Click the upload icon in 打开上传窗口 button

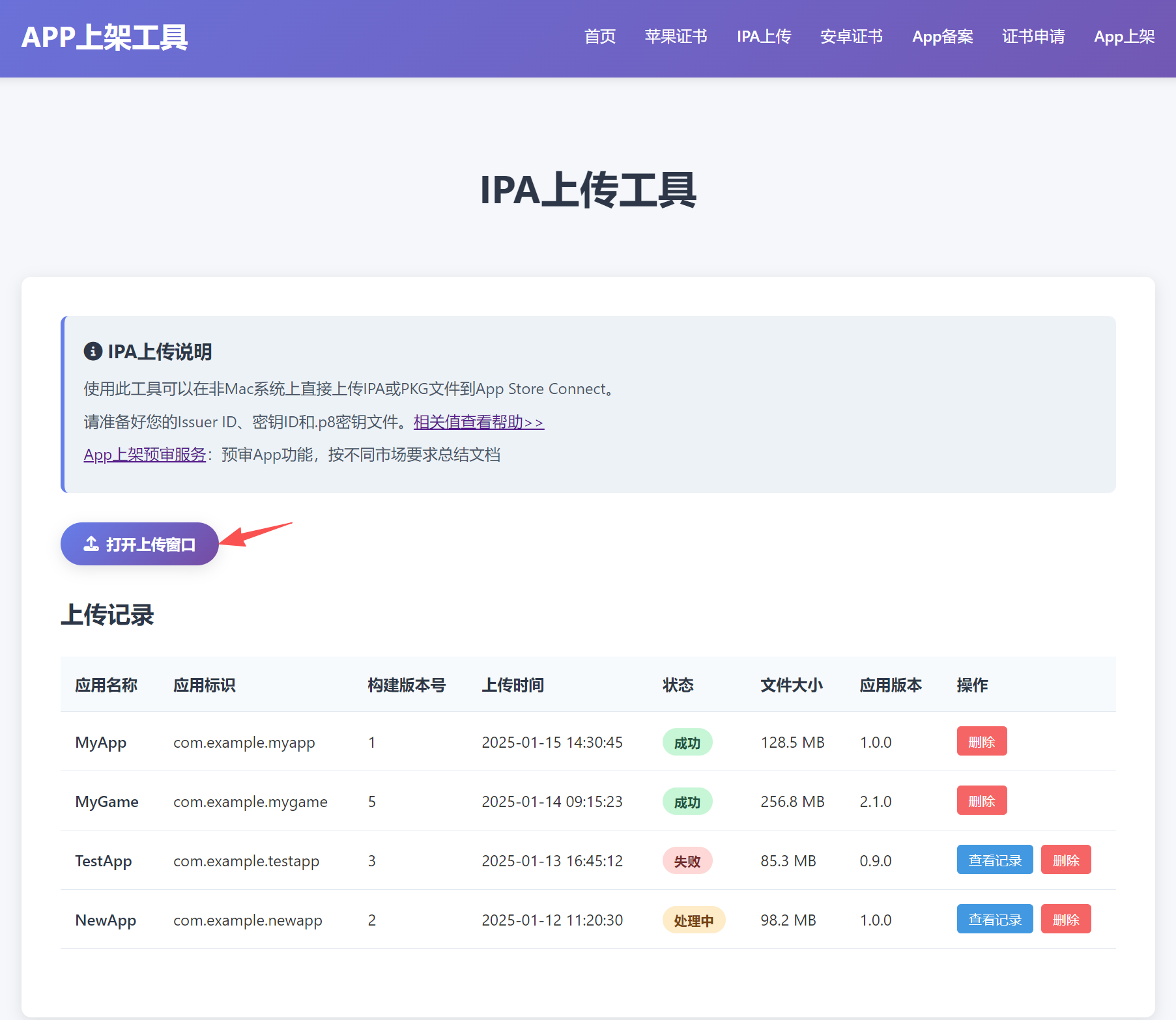click(x=91, y=544)
